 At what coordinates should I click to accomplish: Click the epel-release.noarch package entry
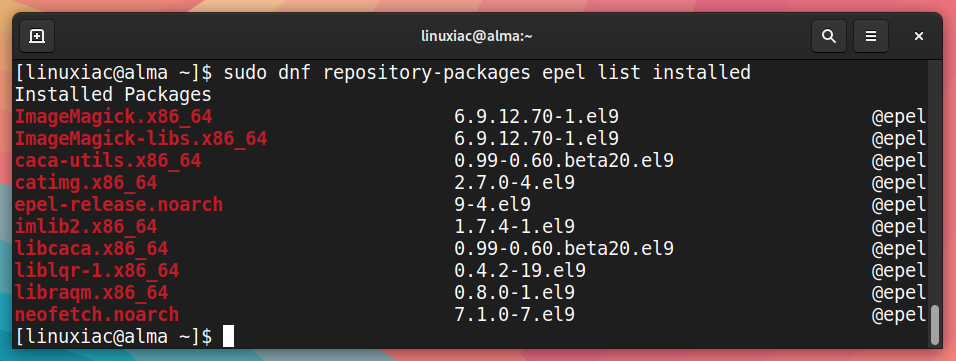(x=119, y=204)
